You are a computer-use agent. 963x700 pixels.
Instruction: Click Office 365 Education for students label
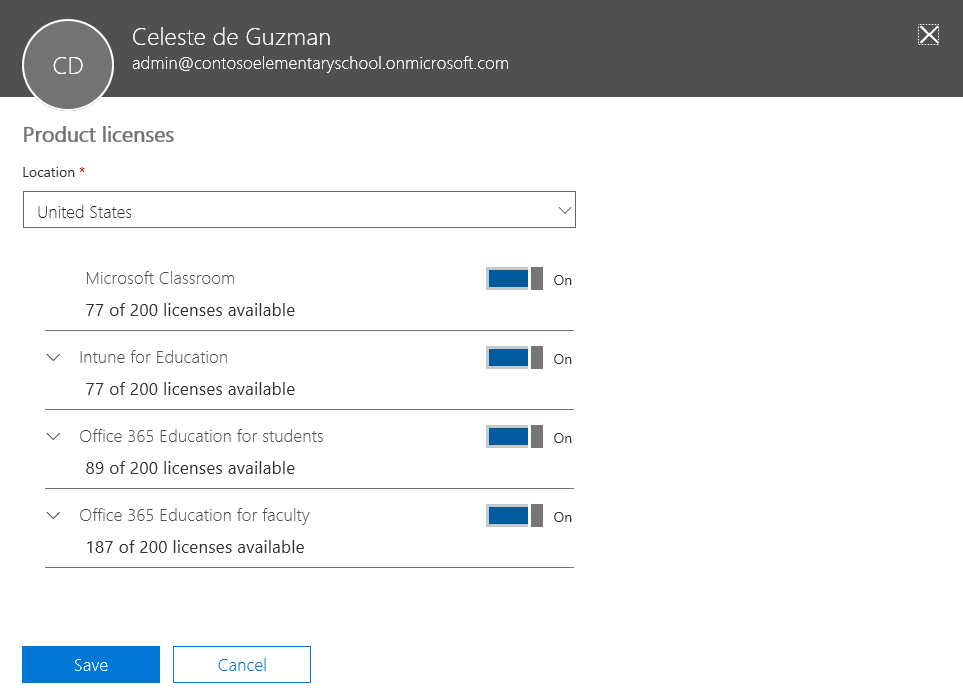pos(201,437)
